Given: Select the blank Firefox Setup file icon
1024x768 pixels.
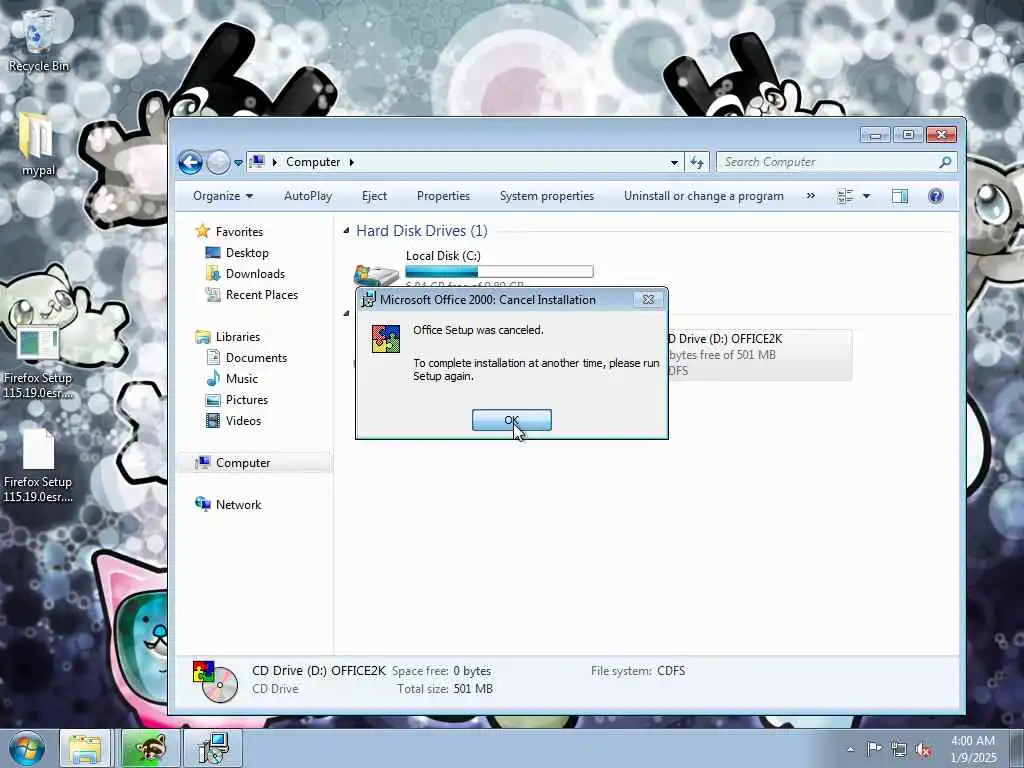Looking at the screenshot, I should 38,466.
